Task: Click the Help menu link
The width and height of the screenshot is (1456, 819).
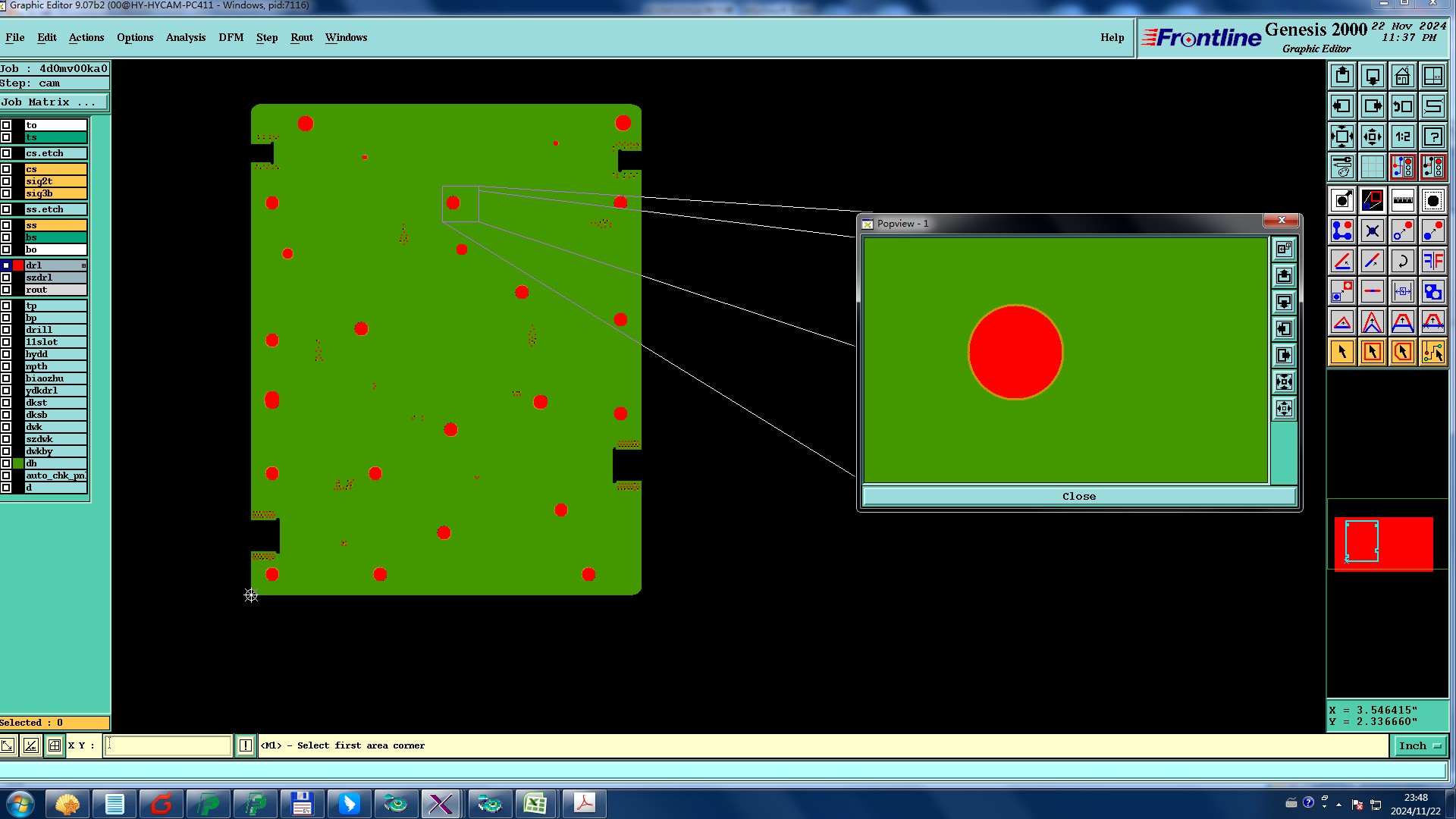Action: tap(1112, 37)
